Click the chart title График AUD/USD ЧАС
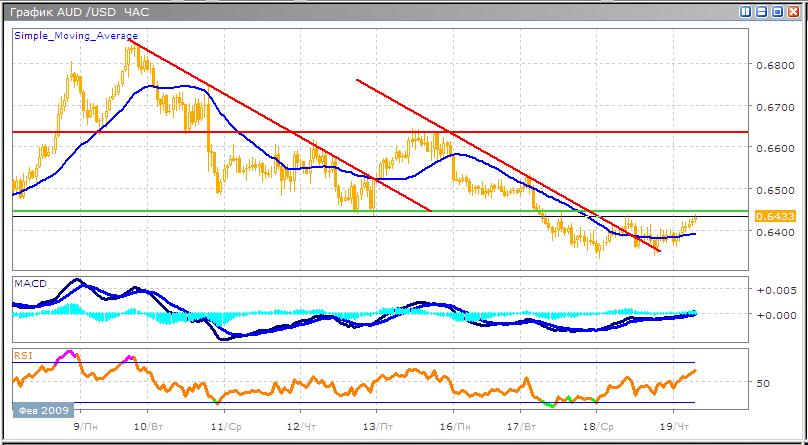Image resolution: width=808 pixels, height=445 pixels. coord(70,11)
